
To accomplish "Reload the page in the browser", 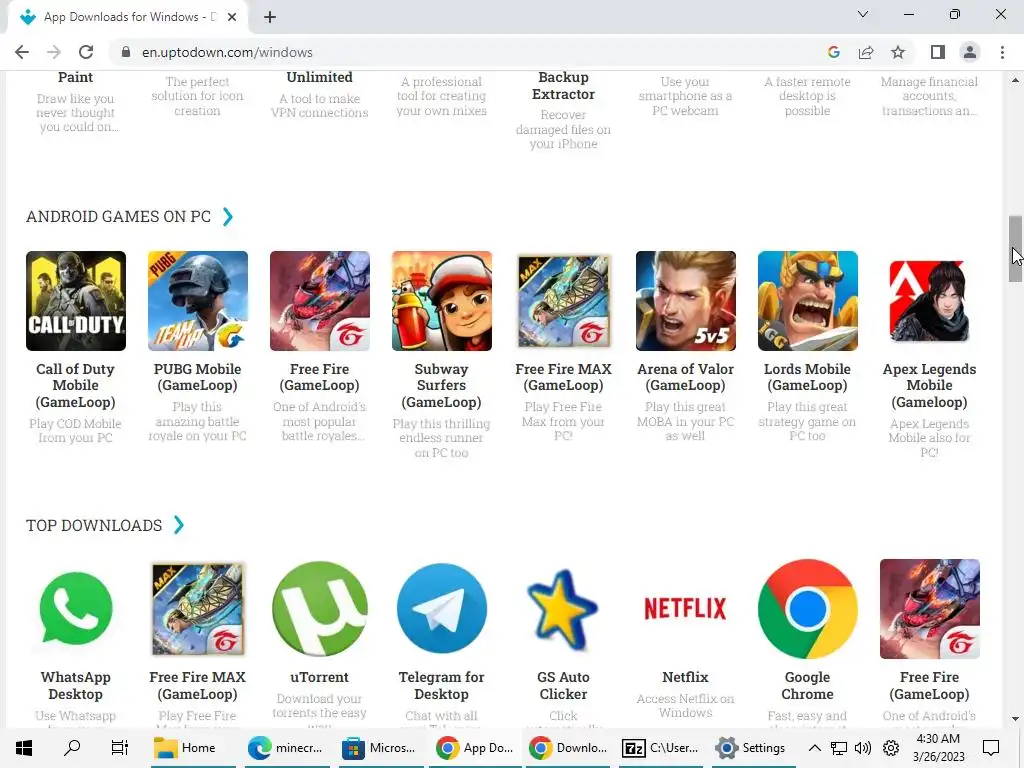I will [86, 52].
